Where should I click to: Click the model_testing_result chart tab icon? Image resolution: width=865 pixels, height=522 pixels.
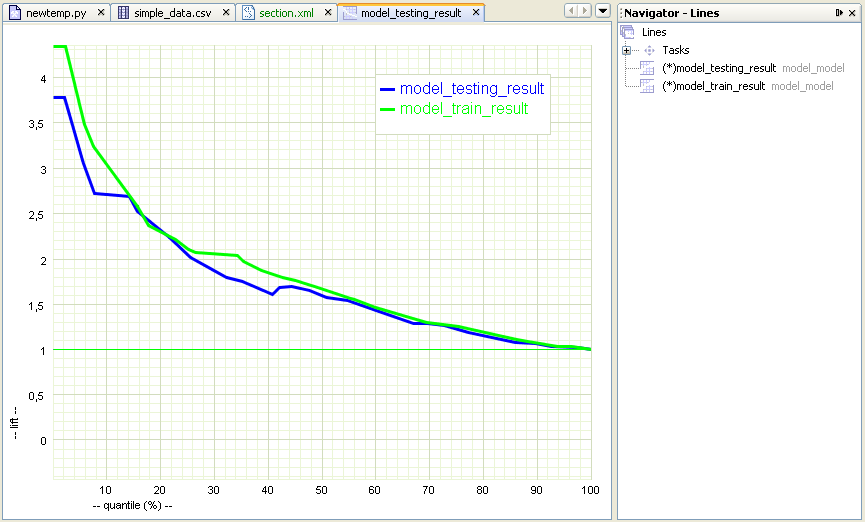[x=349, y=13]
